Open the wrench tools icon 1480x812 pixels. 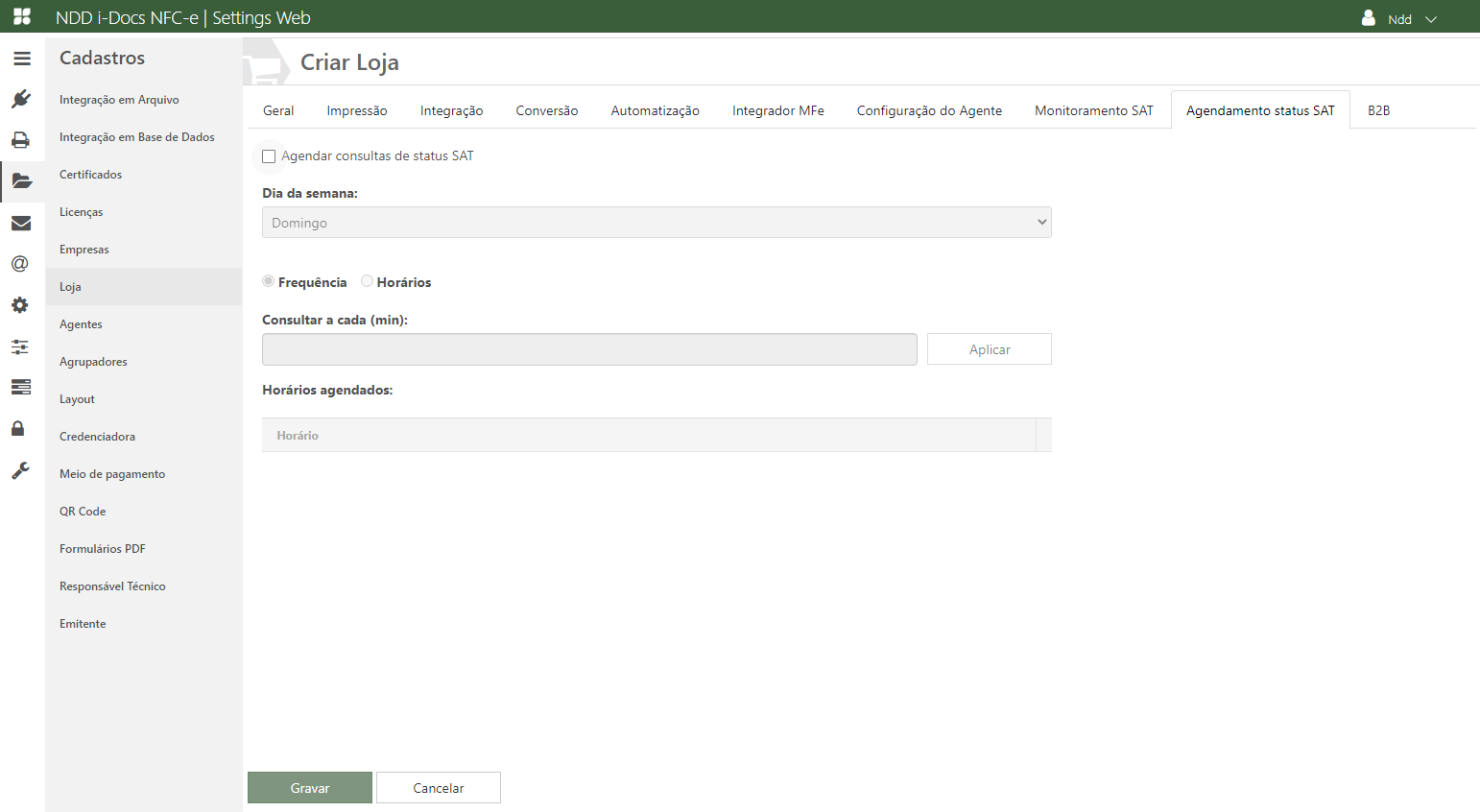20,470
